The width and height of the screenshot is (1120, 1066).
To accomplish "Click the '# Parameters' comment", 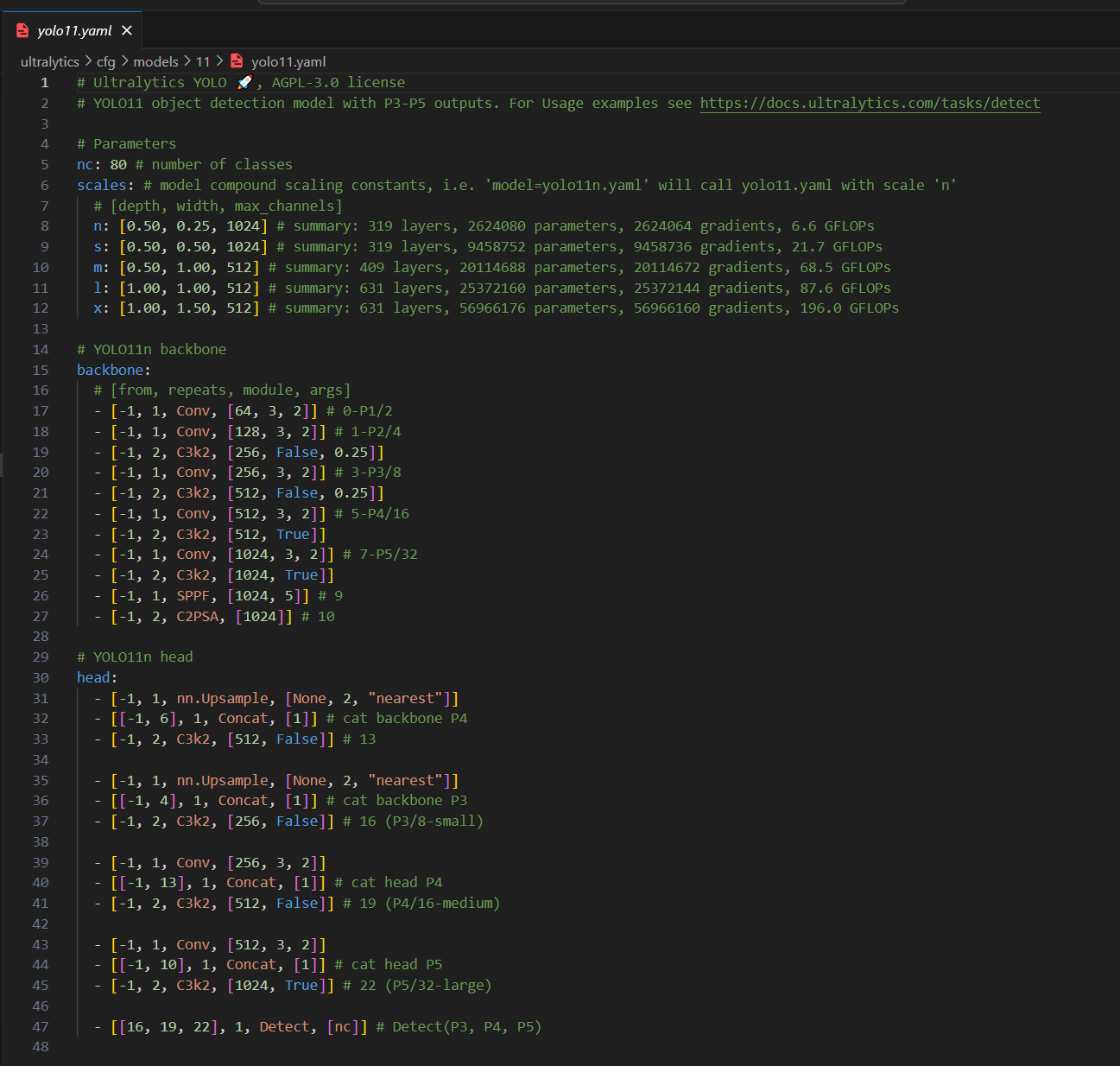I will pyautogui.click(x=126, y=143).
